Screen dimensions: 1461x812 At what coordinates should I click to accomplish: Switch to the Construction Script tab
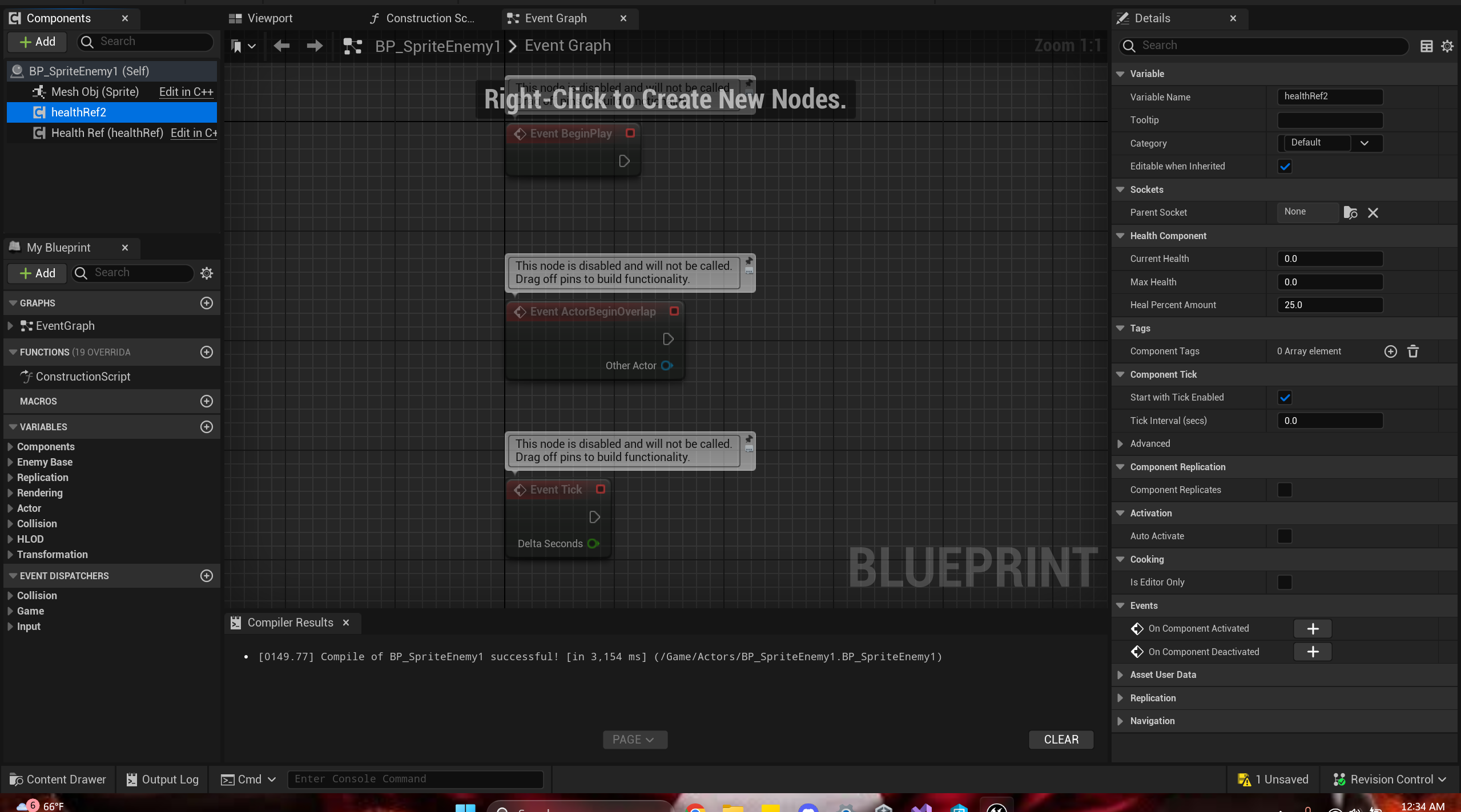point(429,18)
